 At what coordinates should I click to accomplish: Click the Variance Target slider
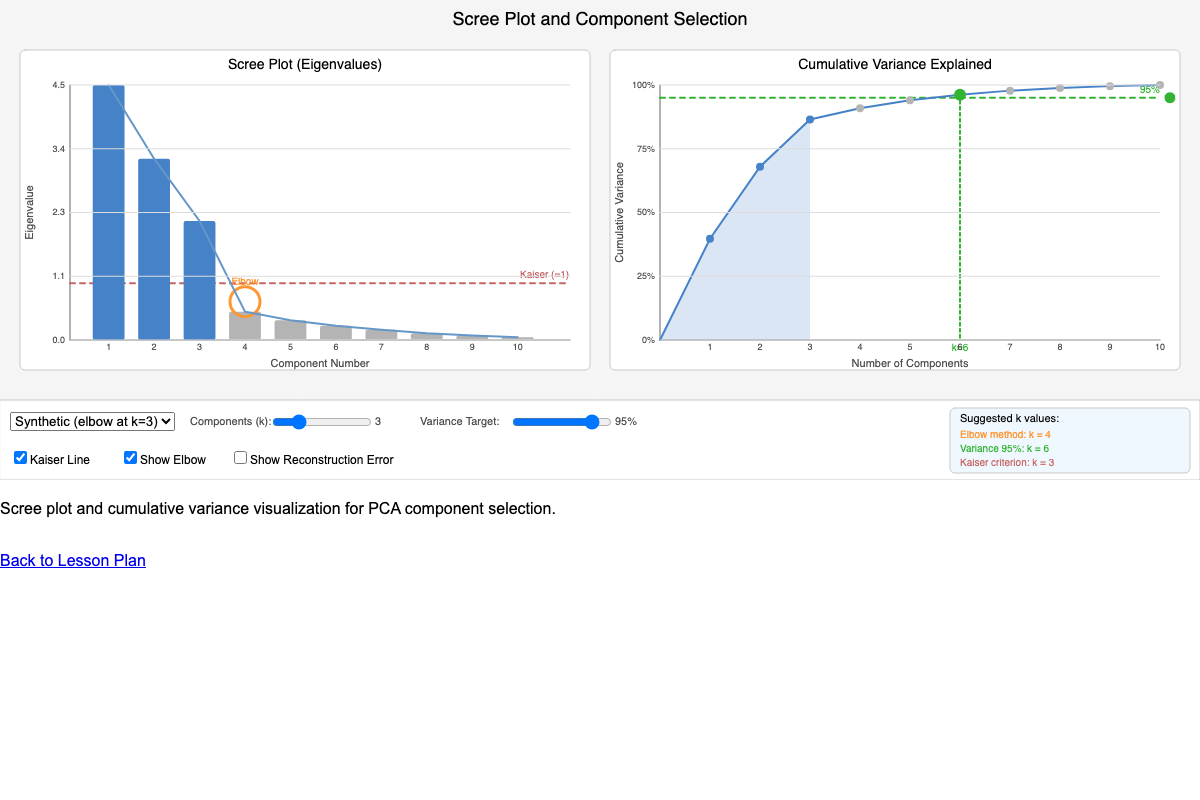[561, 422]
